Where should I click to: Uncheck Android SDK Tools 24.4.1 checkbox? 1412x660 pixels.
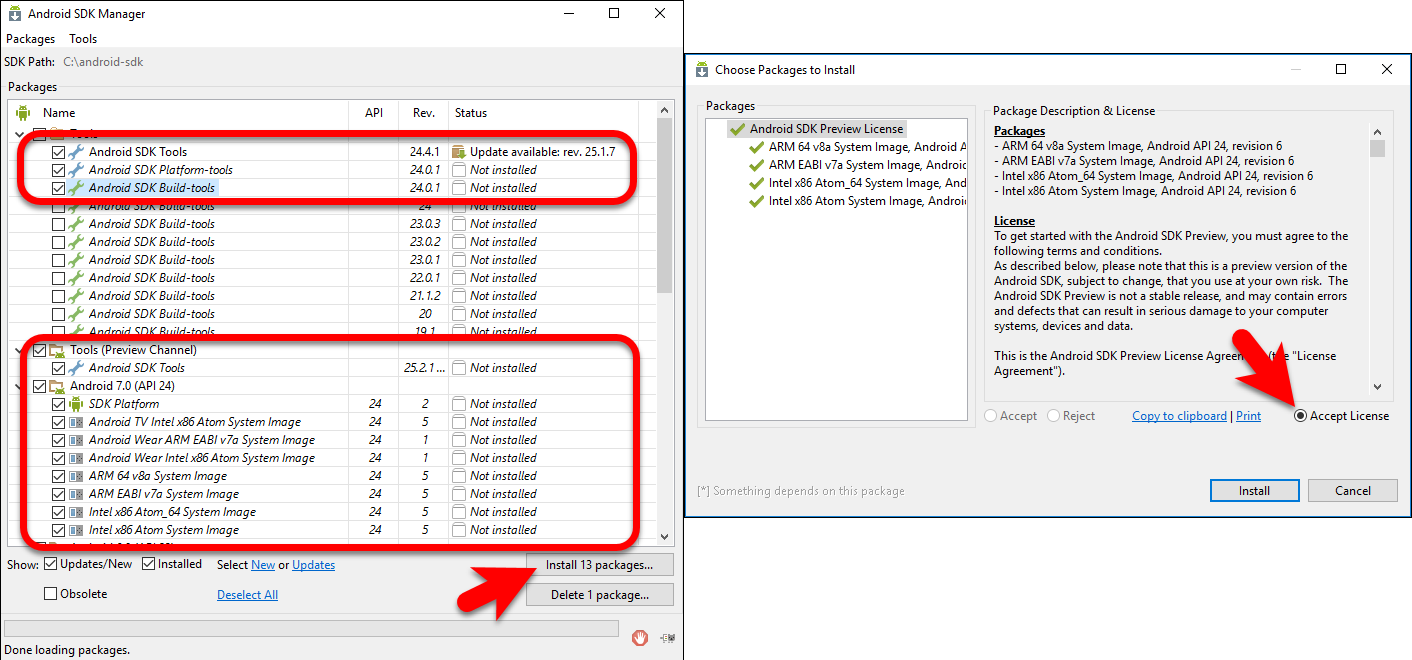[58, 152]
